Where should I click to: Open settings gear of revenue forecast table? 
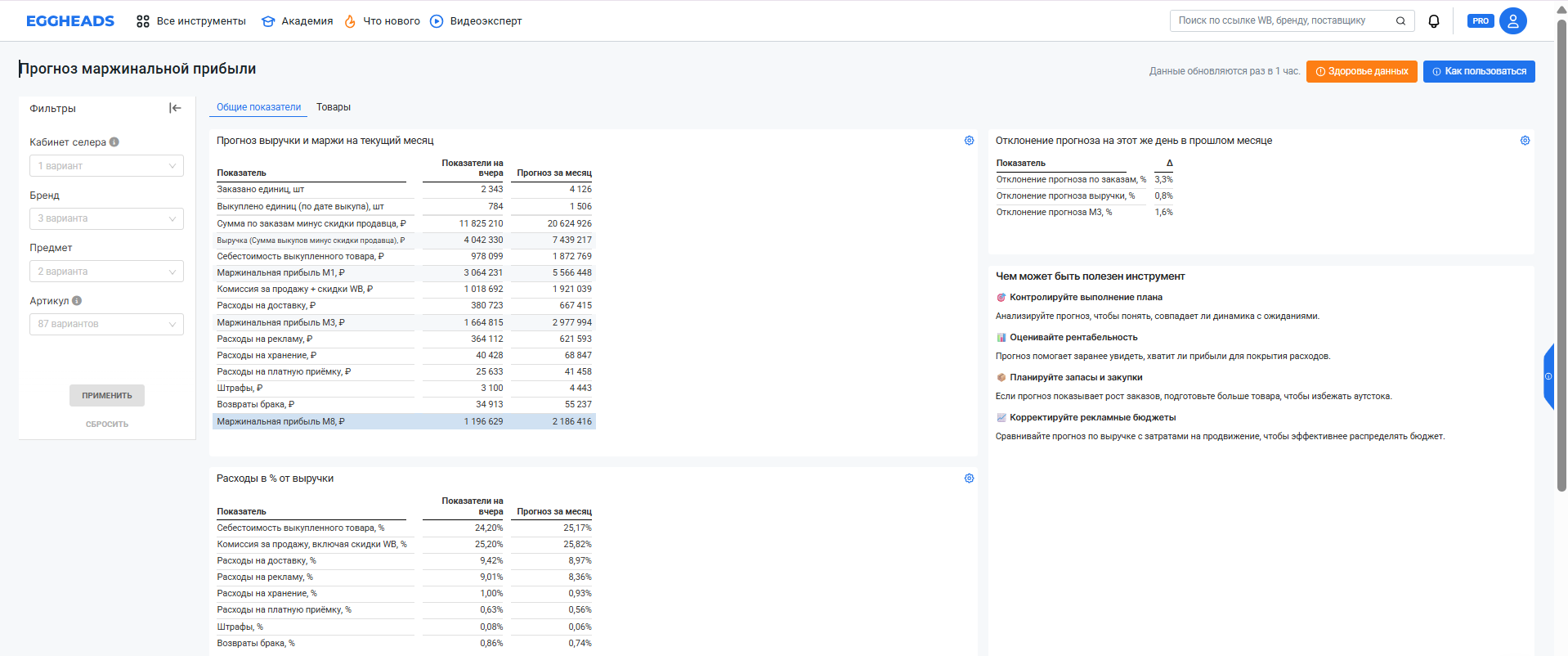(x=969, y=141)
